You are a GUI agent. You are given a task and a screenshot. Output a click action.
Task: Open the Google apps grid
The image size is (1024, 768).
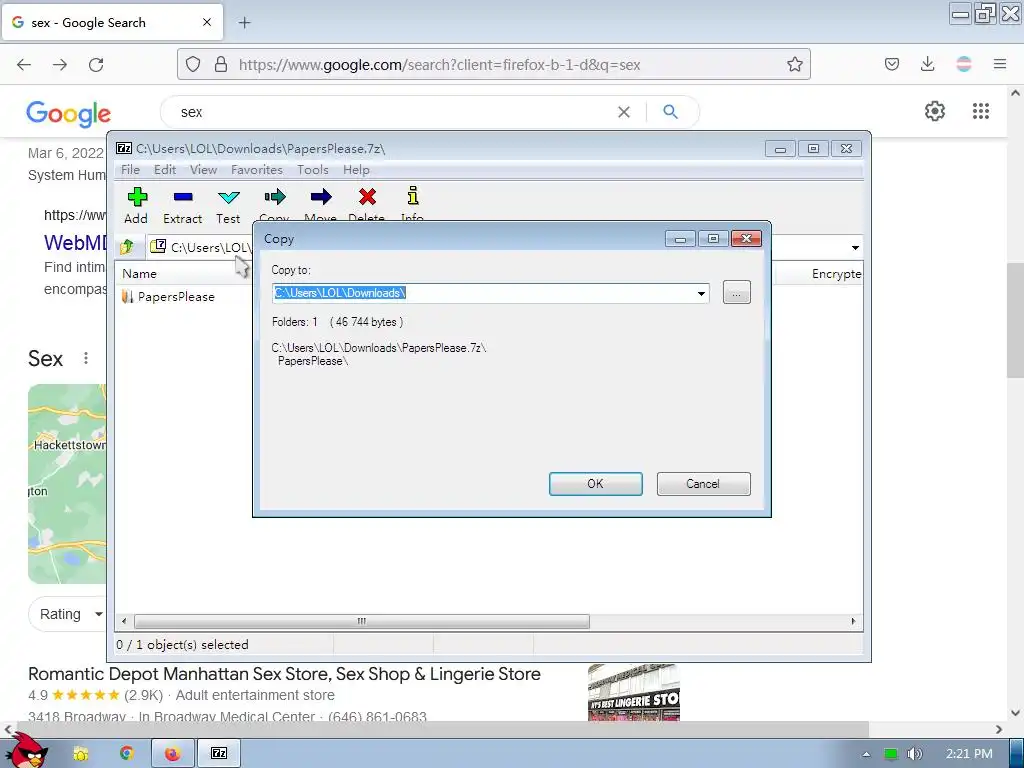tap(981, 111)
